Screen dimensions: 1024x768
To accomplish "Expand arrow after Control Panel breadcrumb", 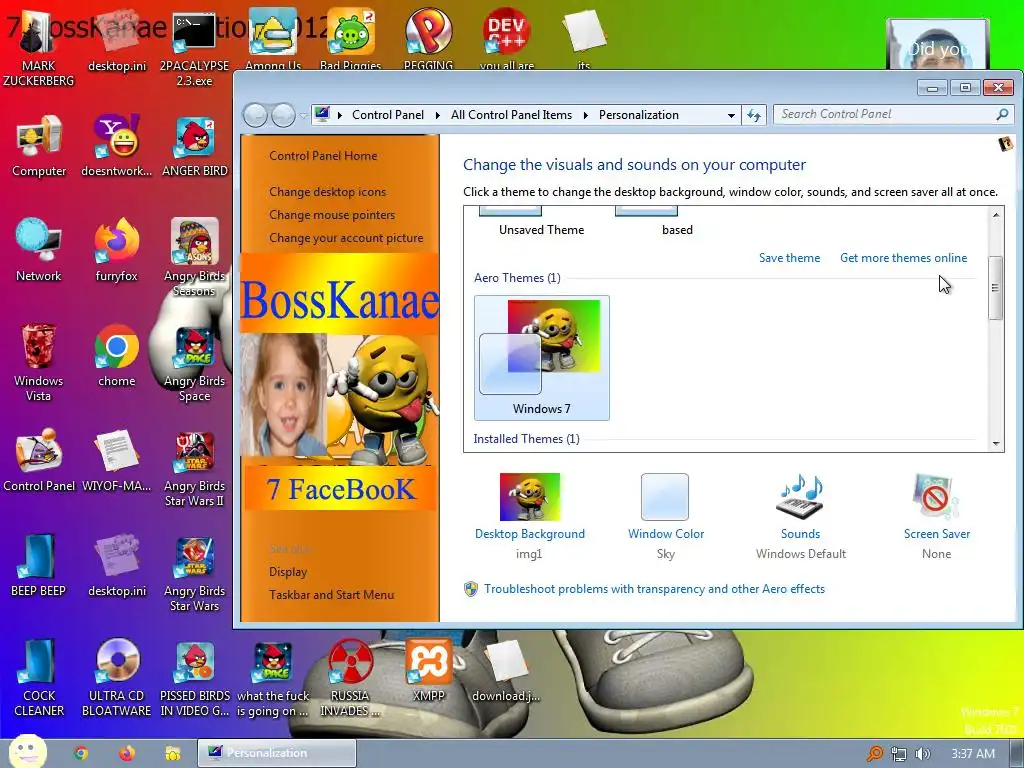I will [436, 116].
